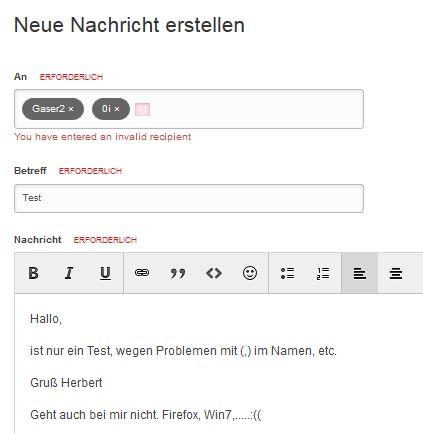Align text left in editor

[x=360, y=273]
